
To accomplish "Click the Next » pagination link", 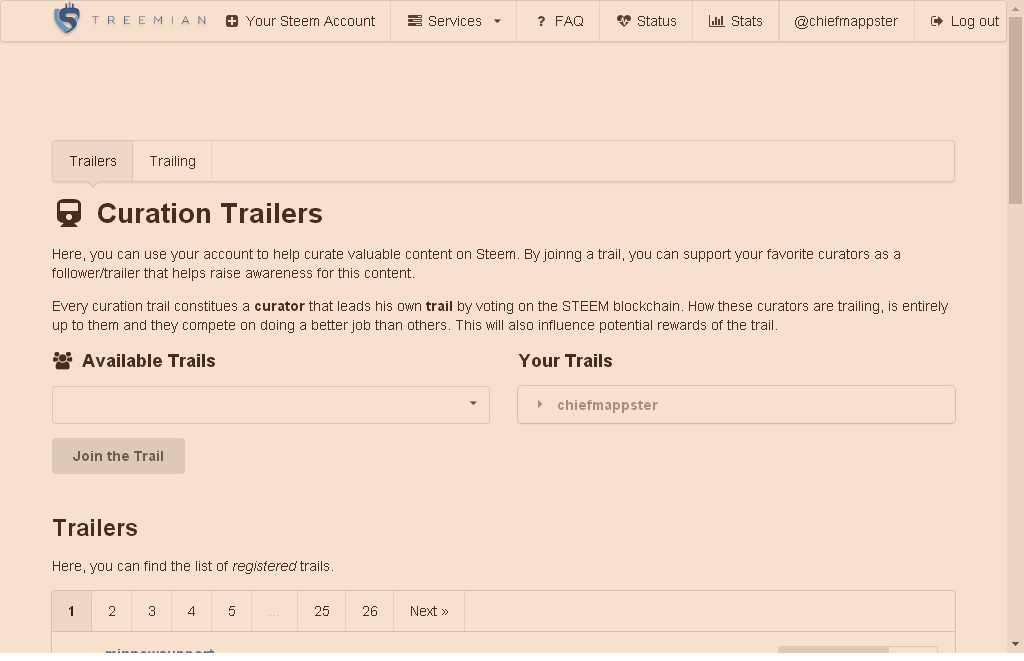I will 429,611.
